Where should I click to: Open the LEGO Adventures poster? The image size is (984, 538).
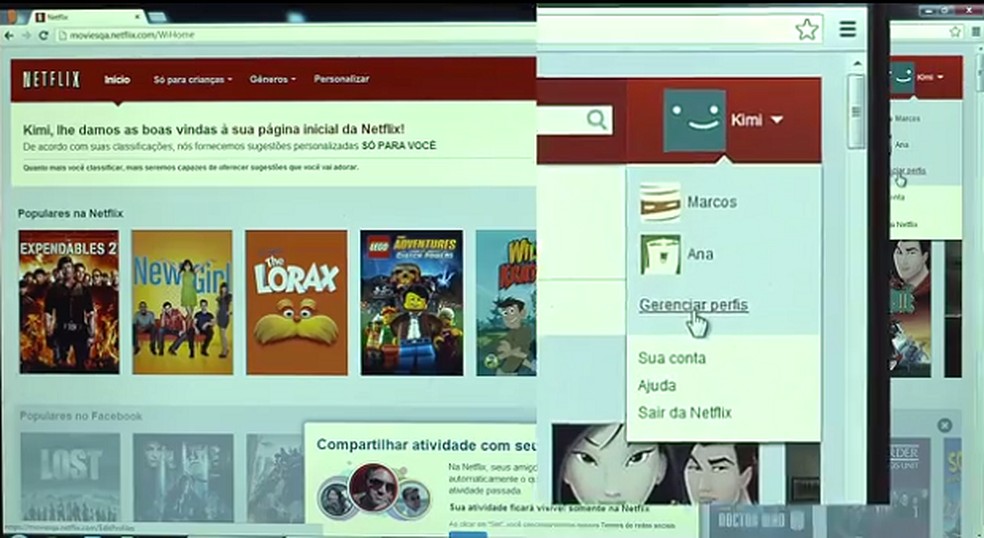click(x=412, y=303)
